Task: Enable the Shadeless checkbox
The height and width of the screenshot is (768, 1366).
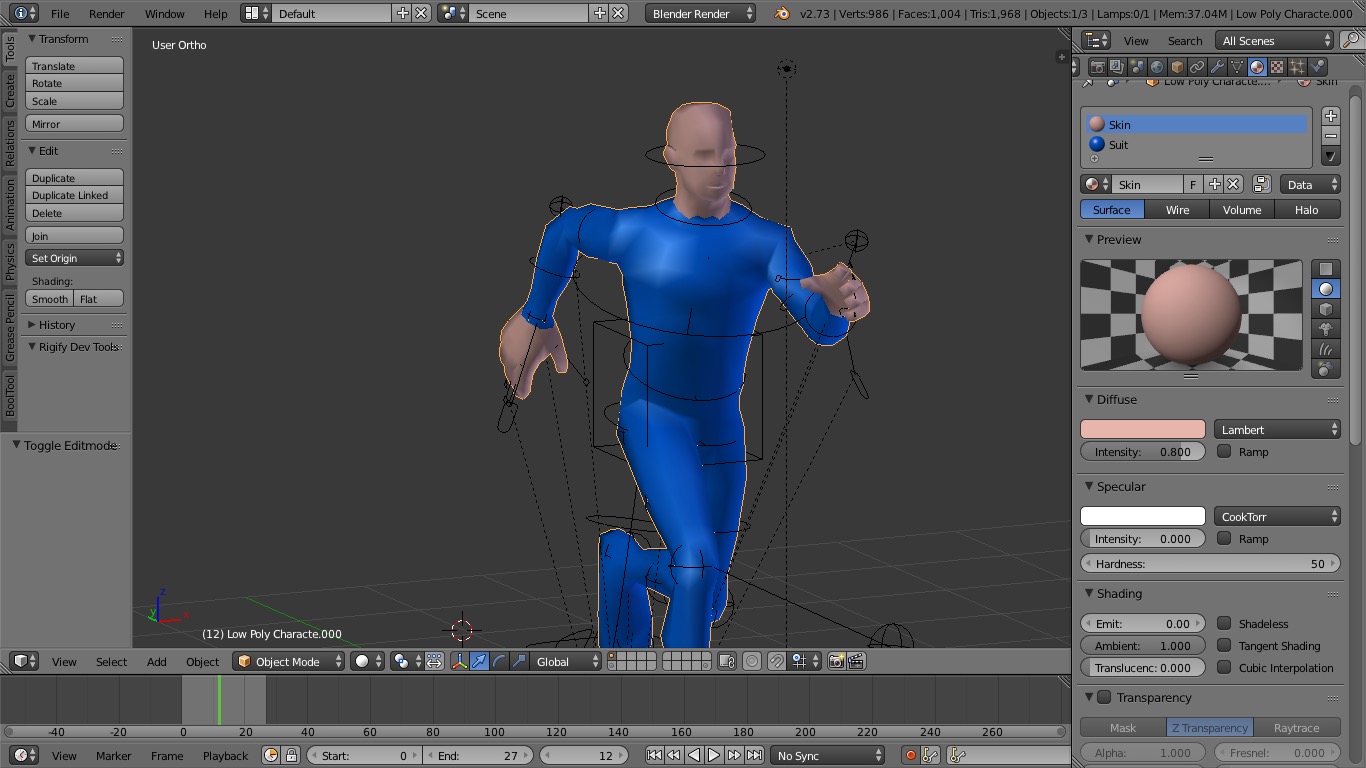Action: 1224,623
